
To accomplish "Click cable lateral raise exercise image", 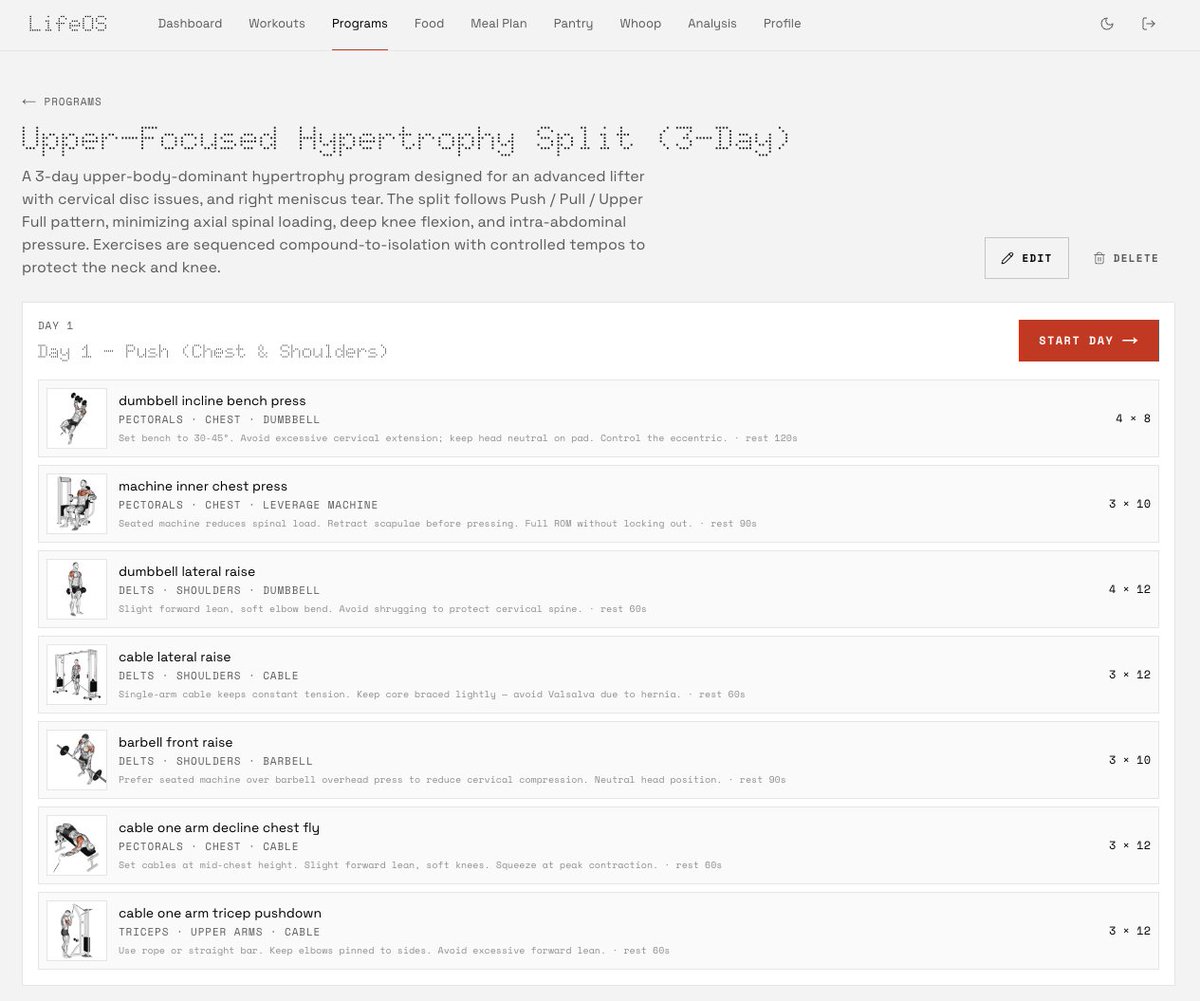I will click(x=76, y=675).
